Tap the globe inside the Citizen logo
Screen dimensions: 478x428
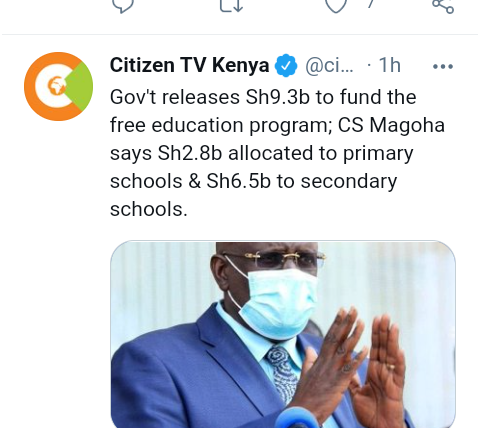click(x=56, y=85)
